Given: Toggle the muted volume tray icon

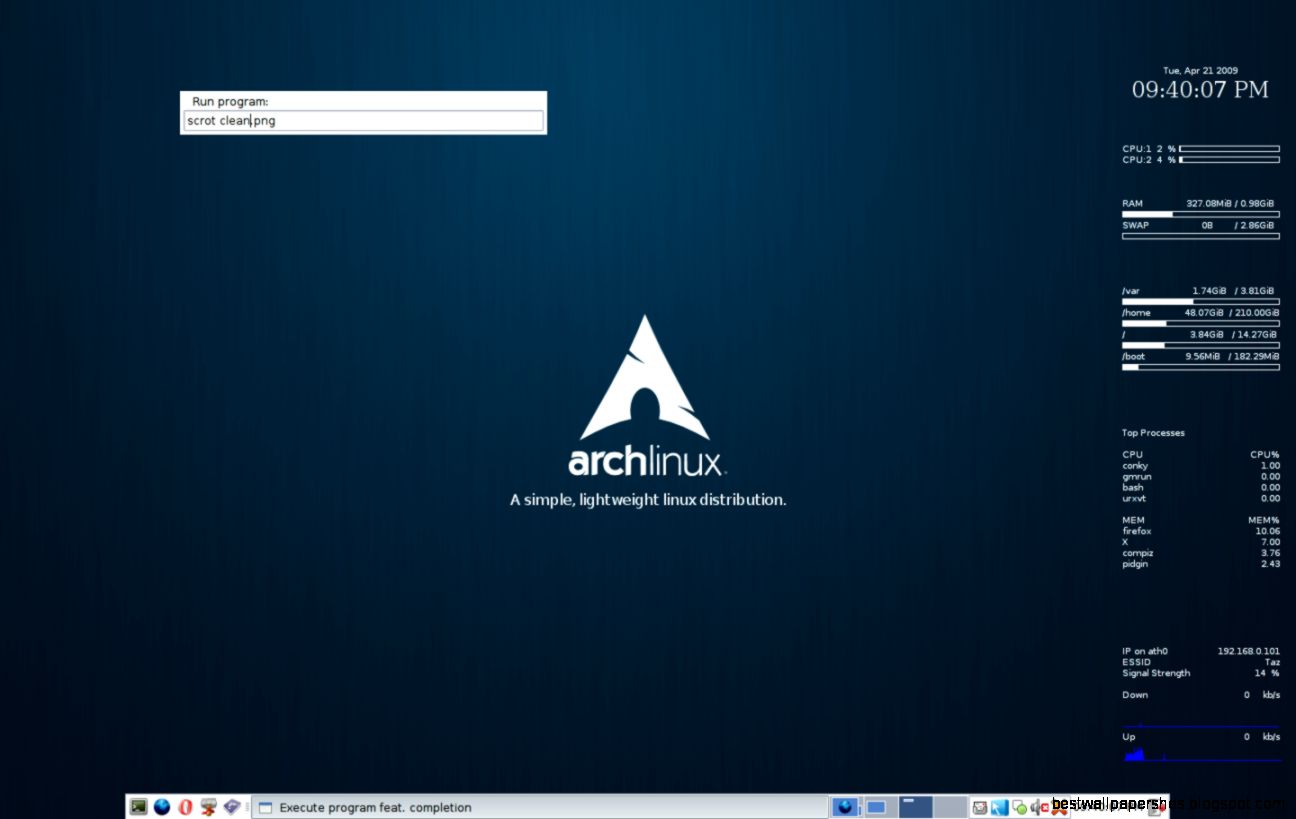Looking at the screenshot, I should [1040, 808].
